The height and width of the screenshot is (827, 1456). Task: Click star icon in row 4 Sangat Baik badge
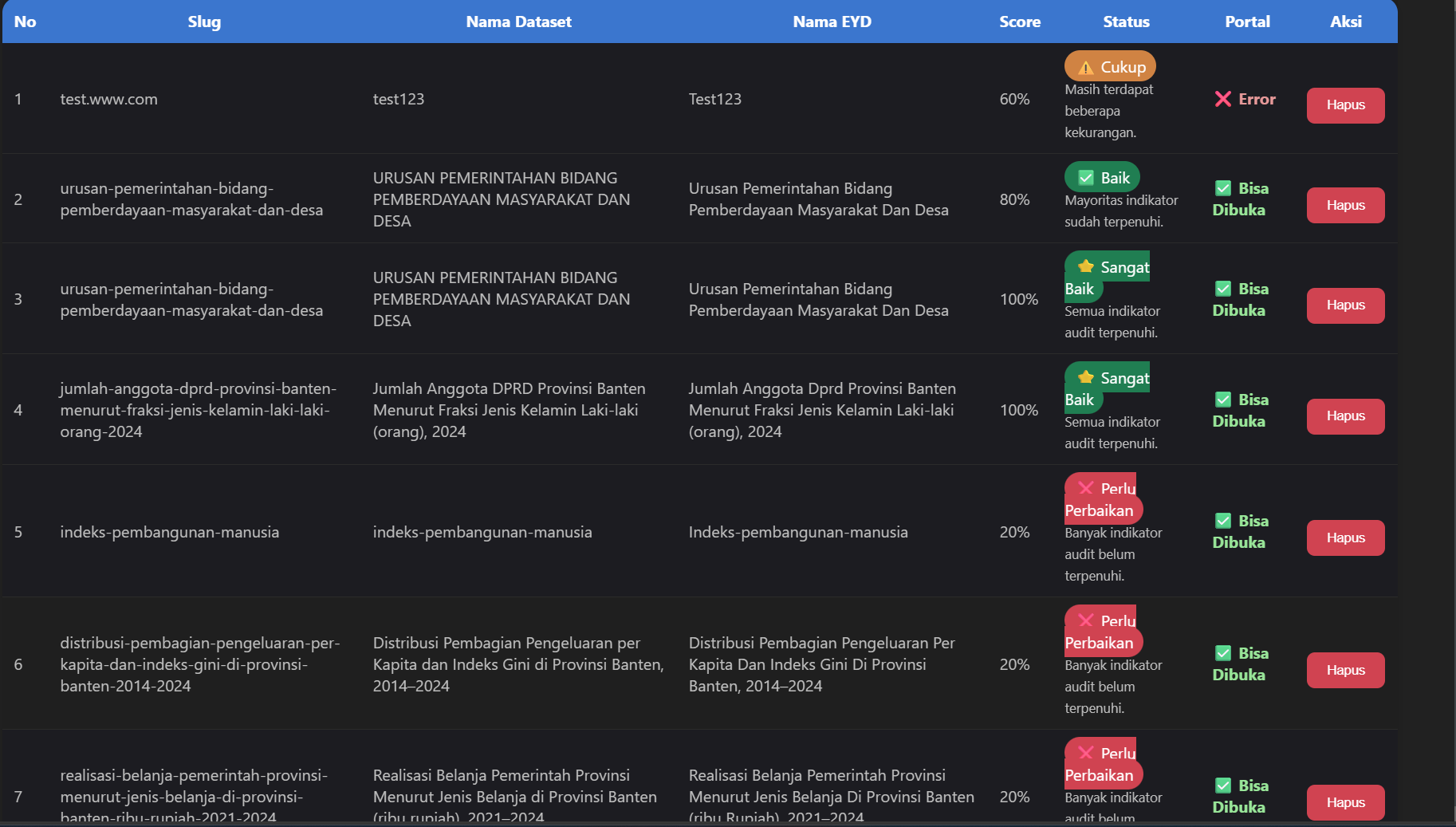pyautogui.click(x=1086, y=377)
